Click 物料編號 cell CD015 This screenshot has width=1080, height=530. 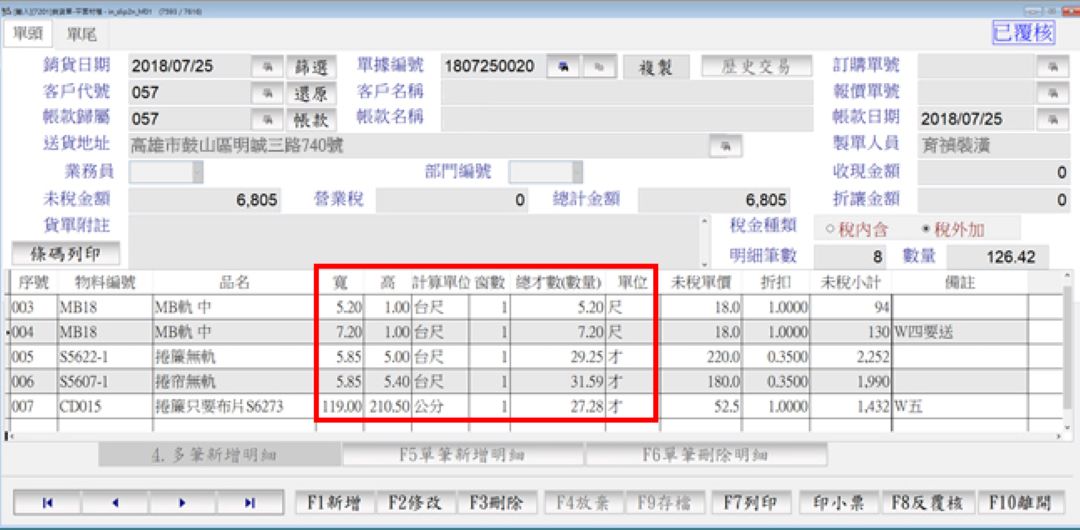click(105, 407)
